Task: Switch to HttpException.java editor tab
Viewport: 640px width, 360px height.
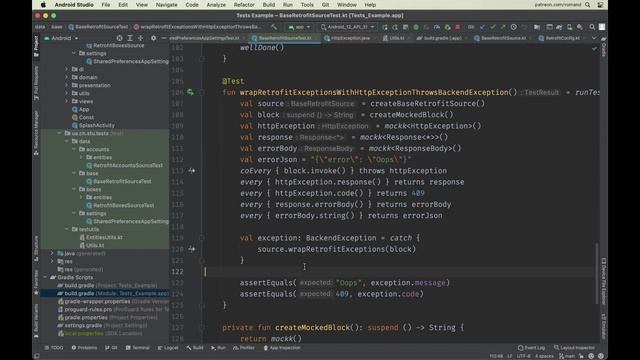Action: tap(350, 38)
